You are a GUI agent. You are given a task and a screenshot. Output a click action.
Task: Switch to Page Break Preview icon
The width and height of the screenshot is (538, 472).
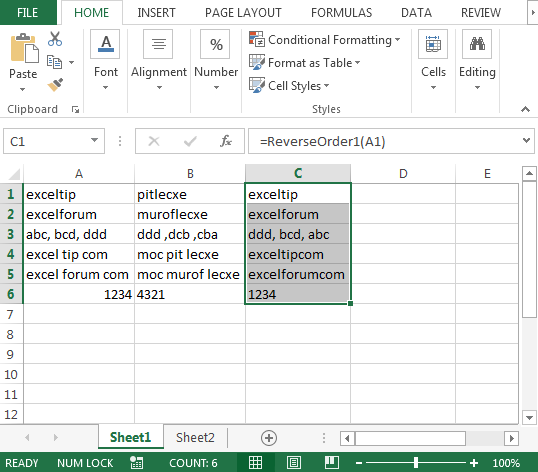point(332,463)
